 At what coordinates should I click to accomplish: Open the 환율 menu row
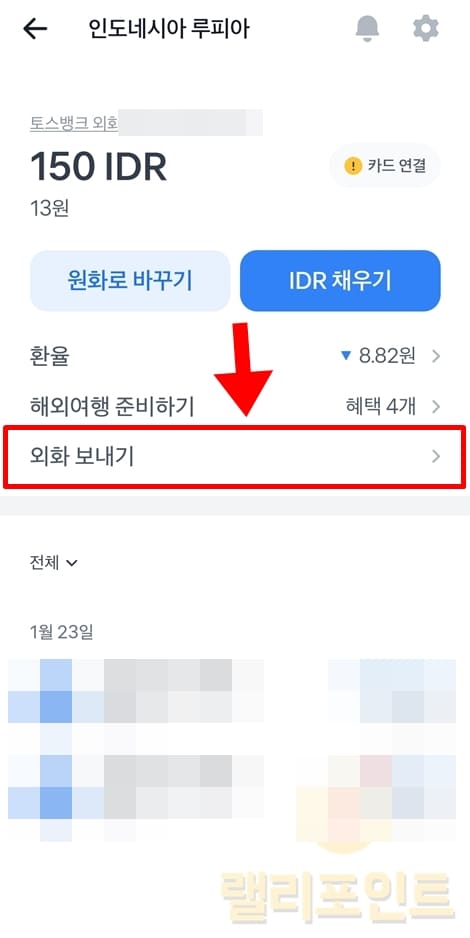pos(235,357)
